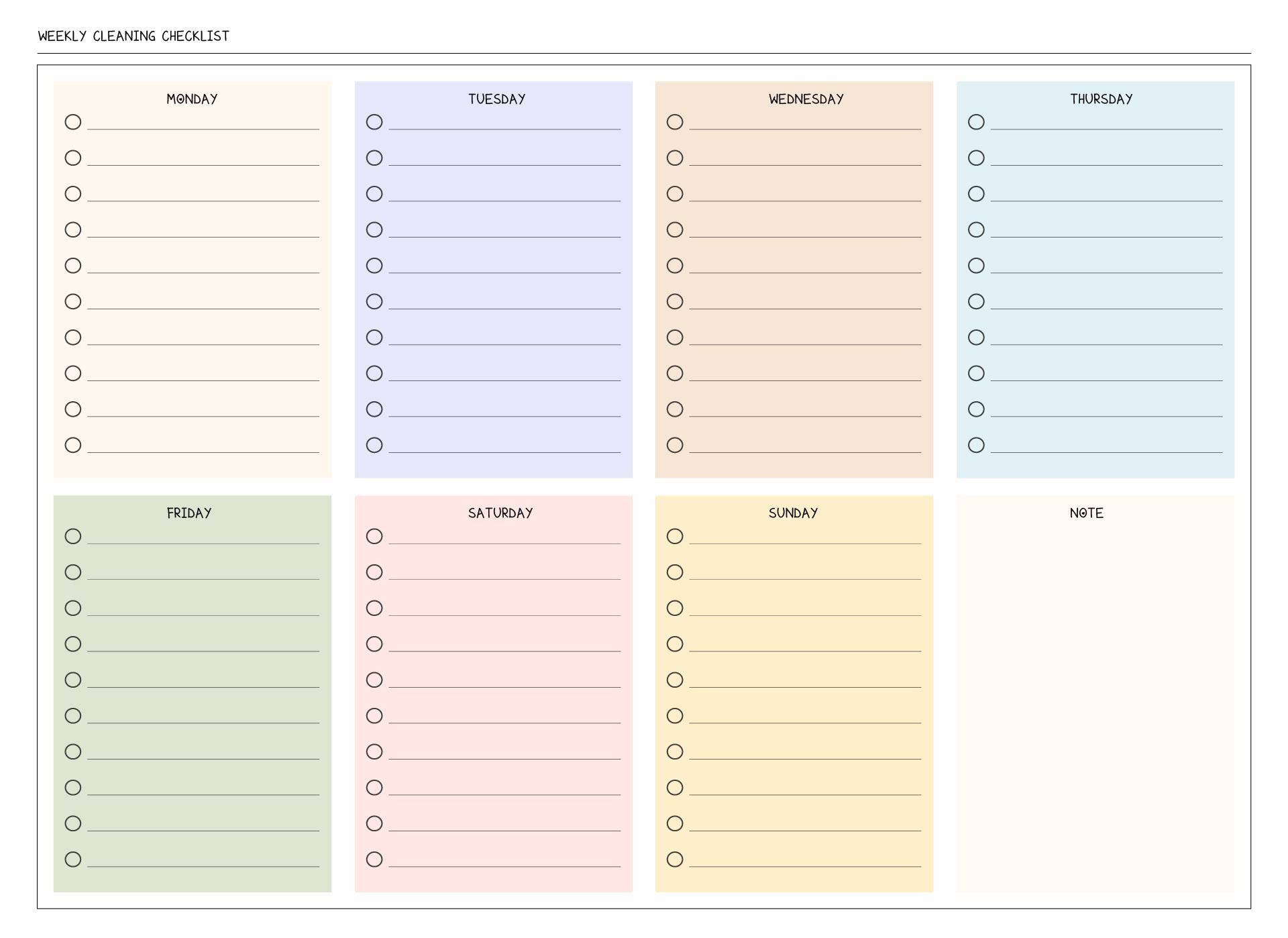Select the SUNDAY heading
The width and height of the screenshot is (1288, 938).
[x=793, y=513]
